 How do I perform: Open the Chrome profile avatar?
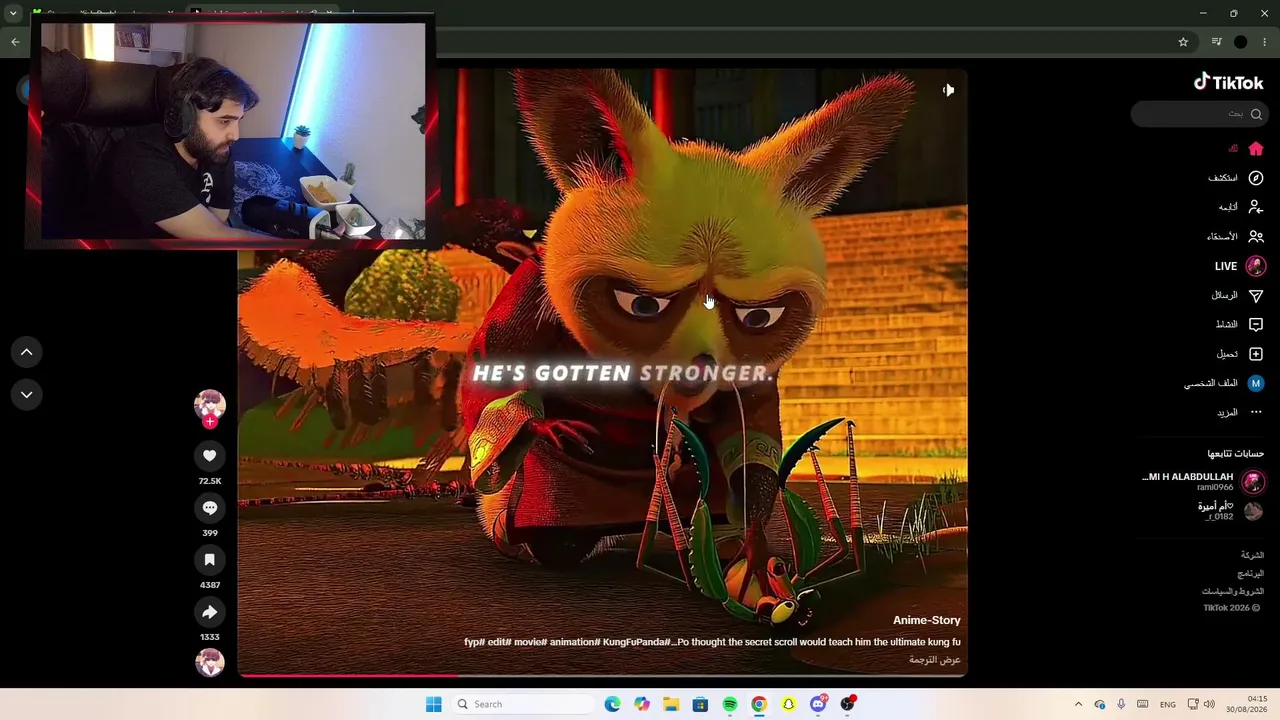[1241, 42]
